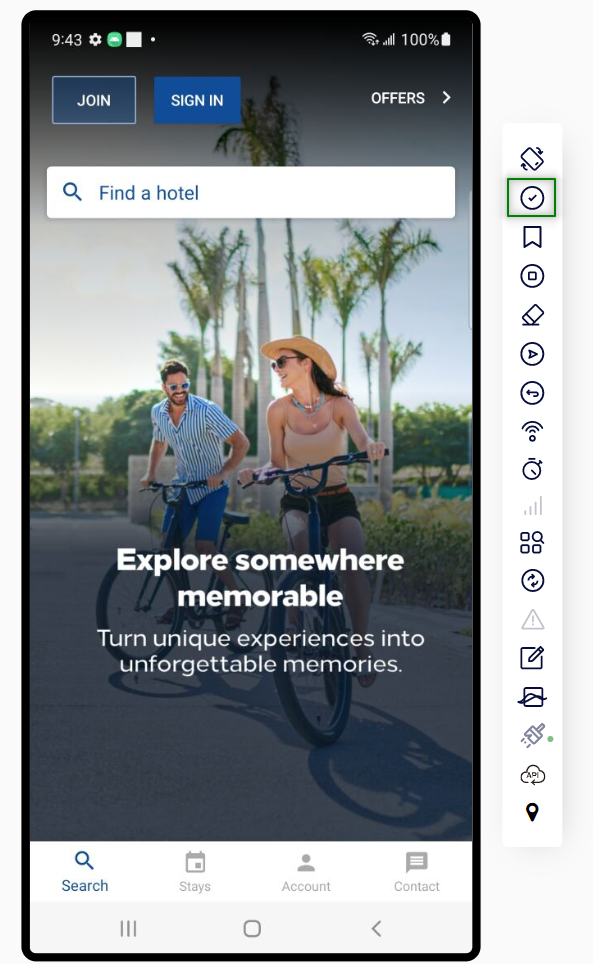Screen dimensions: 593x964
Task: Open the edit note pencil icon
Action: [532, 657]
